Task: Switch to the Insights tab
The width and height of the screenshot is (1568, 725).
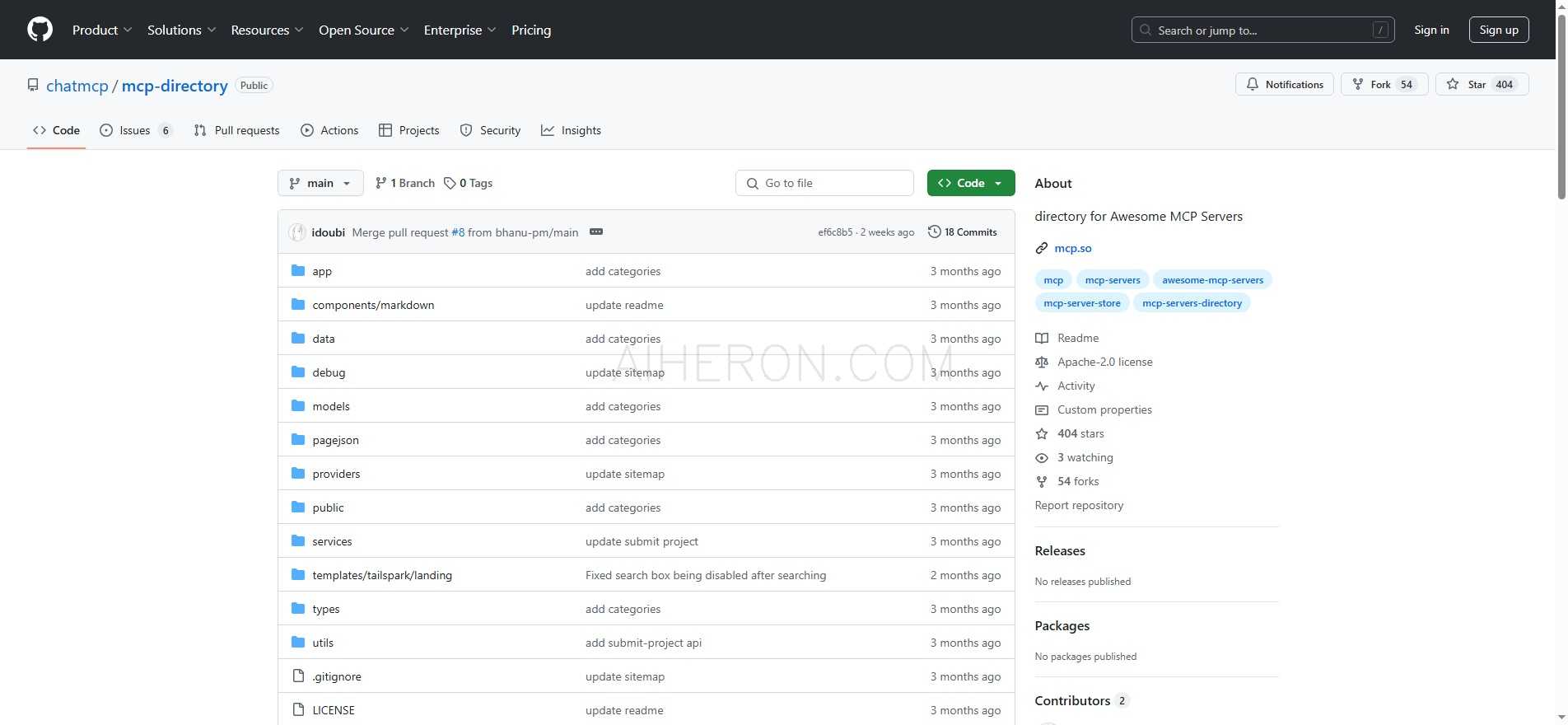Action: [x=571, y=130]
